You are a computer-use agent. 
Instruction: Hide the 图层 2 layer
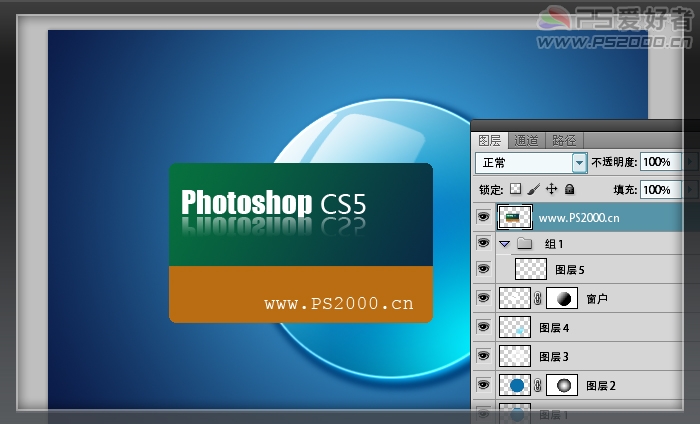[x=483, y=385]
